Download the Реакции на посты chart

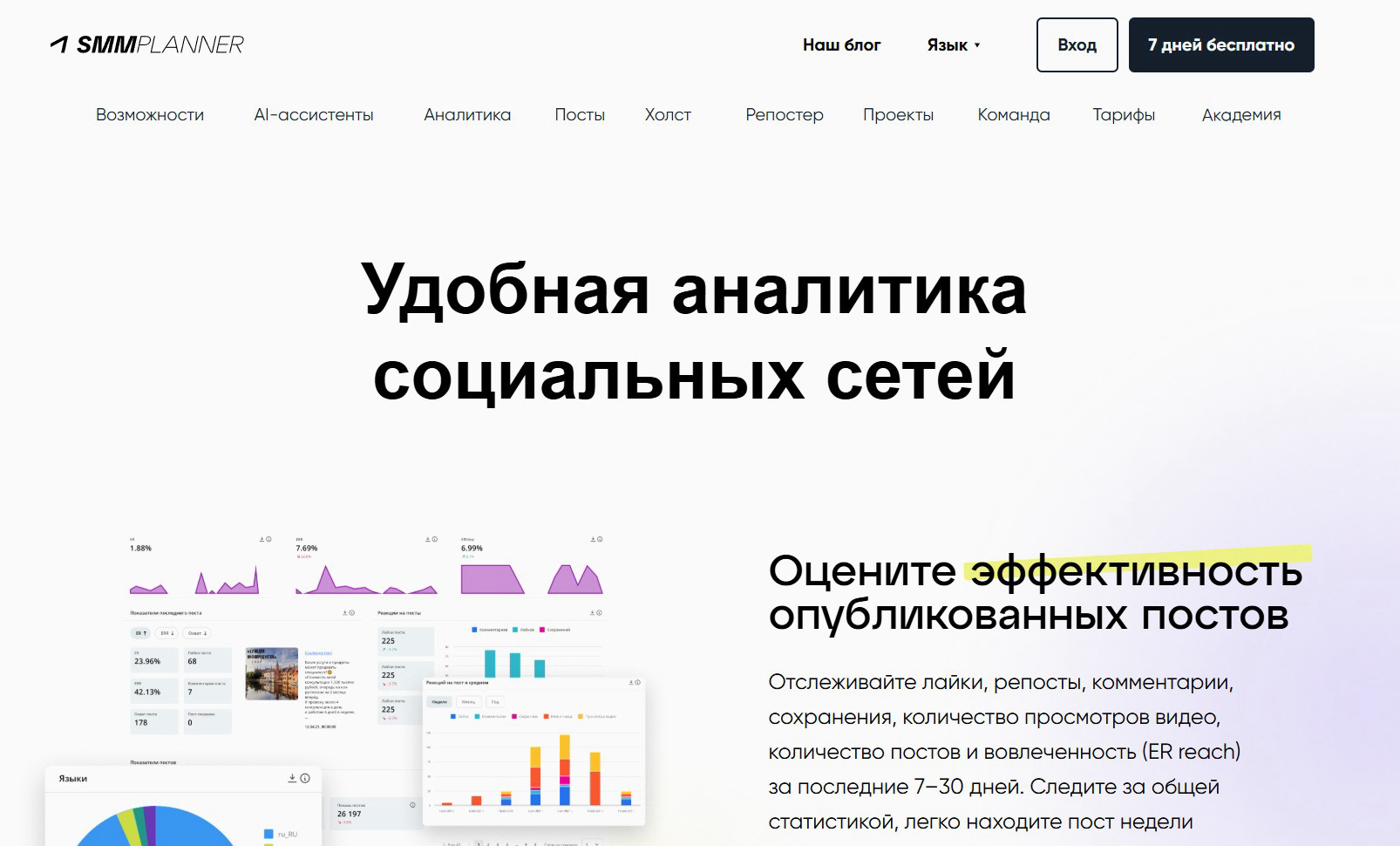pos(592,612)
